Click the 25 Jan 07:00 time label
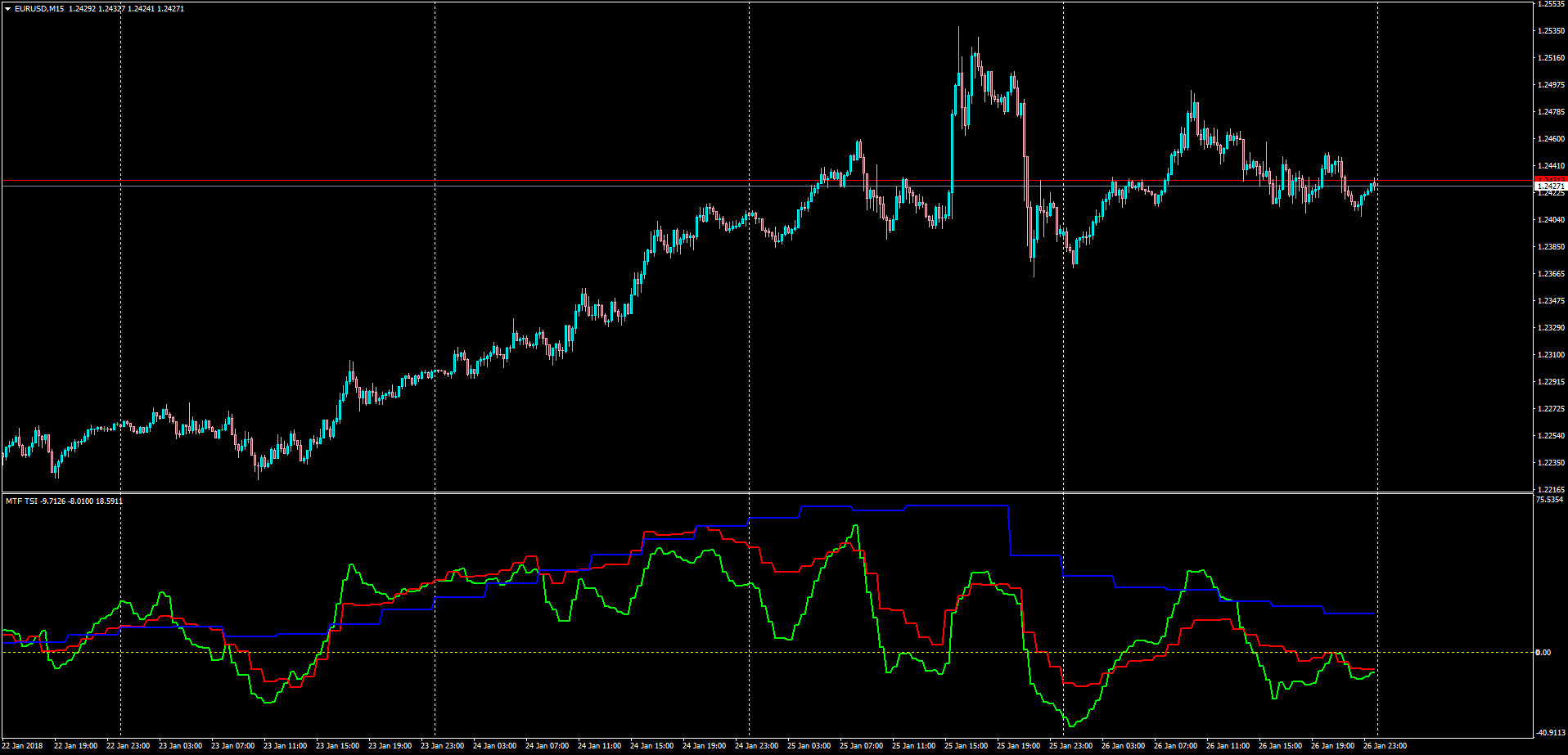 [x=862, y=746]
